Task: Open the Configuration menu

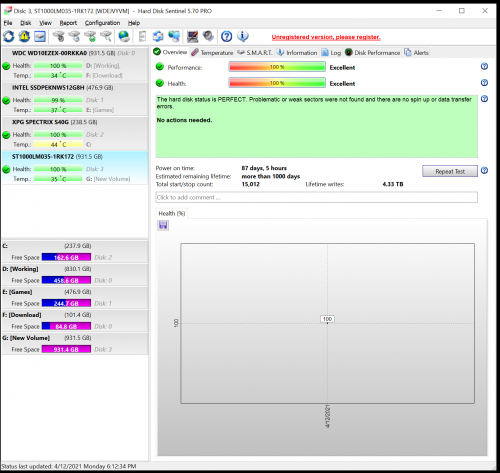Action: pyautogui.click(x=102, y=23)
